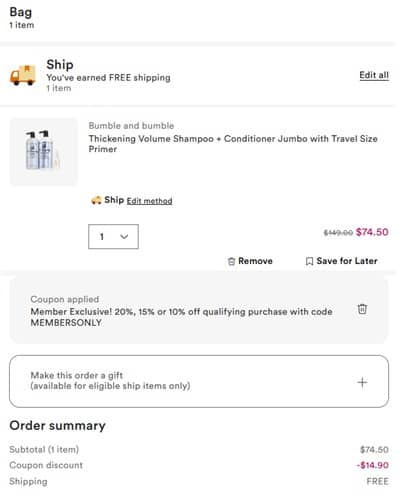Open the quantity dropdown showing 1
The image size is (400, 500).
113,237
